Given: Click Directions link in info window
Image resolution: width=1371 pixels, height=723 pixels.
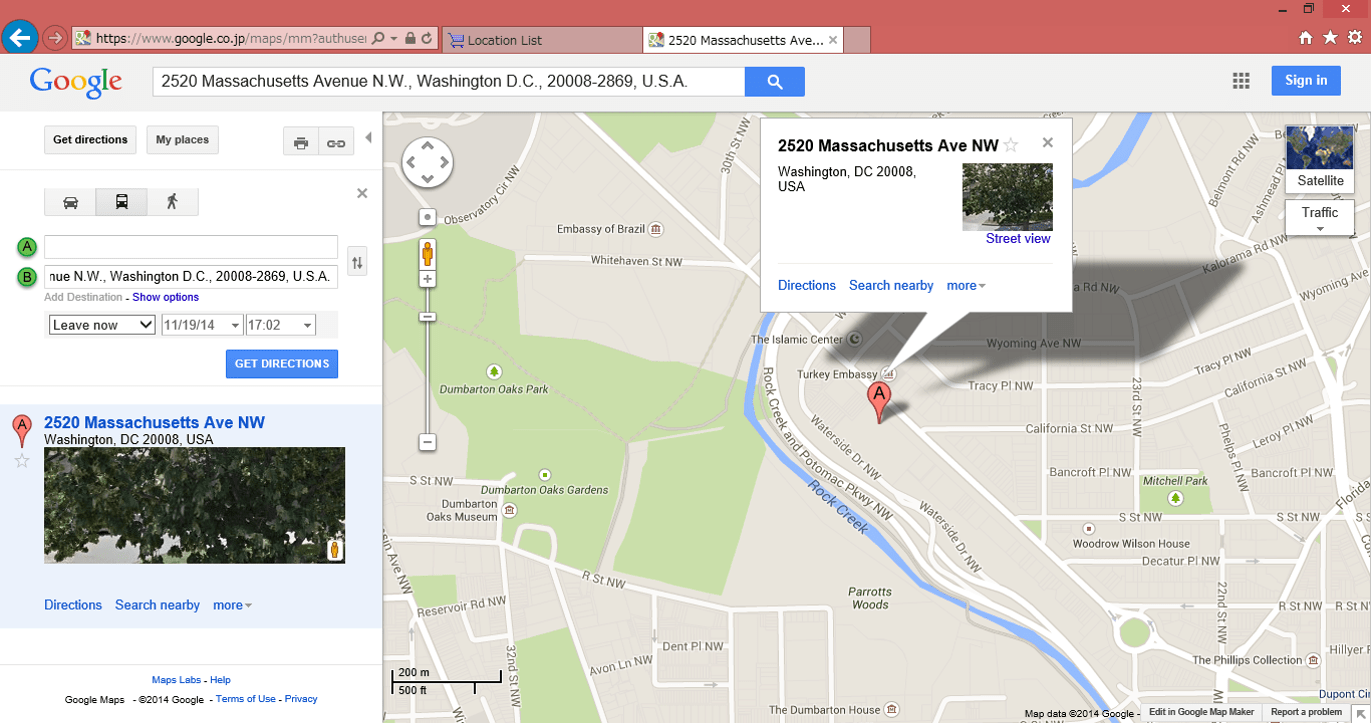Looking at the screenshot, I should tap(807, 285).
